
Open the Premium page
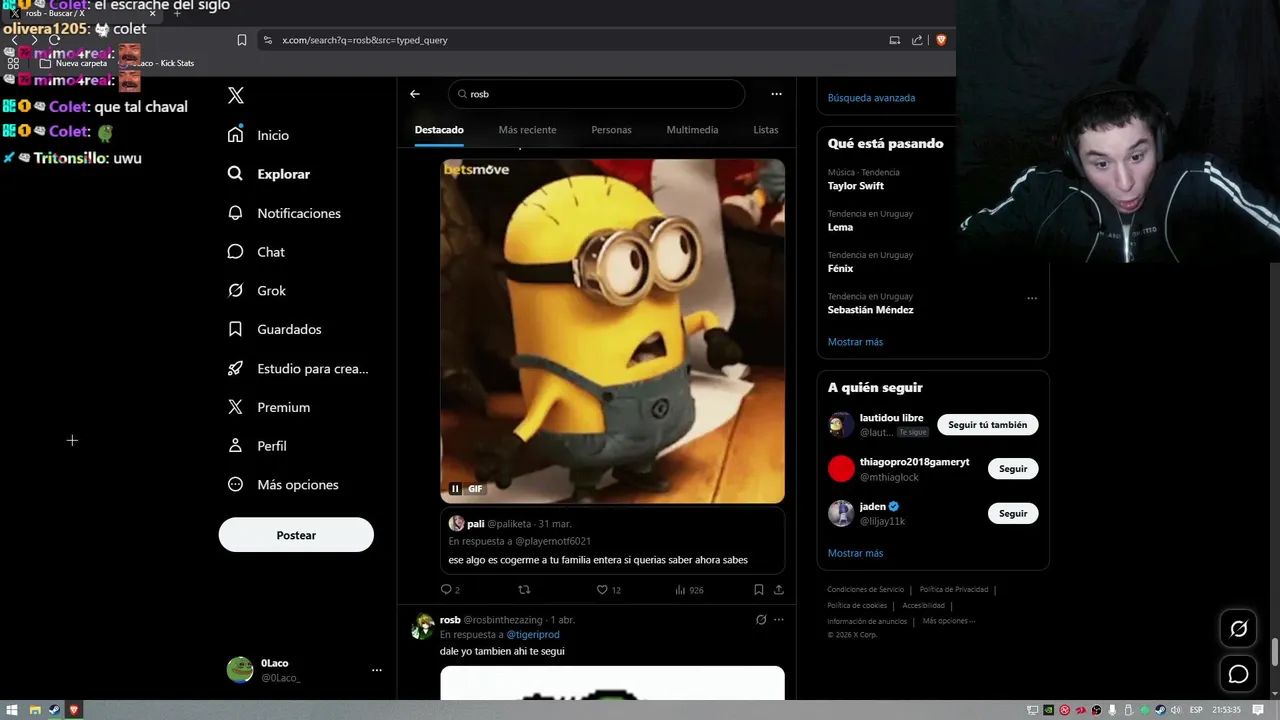tap(269, 407)
